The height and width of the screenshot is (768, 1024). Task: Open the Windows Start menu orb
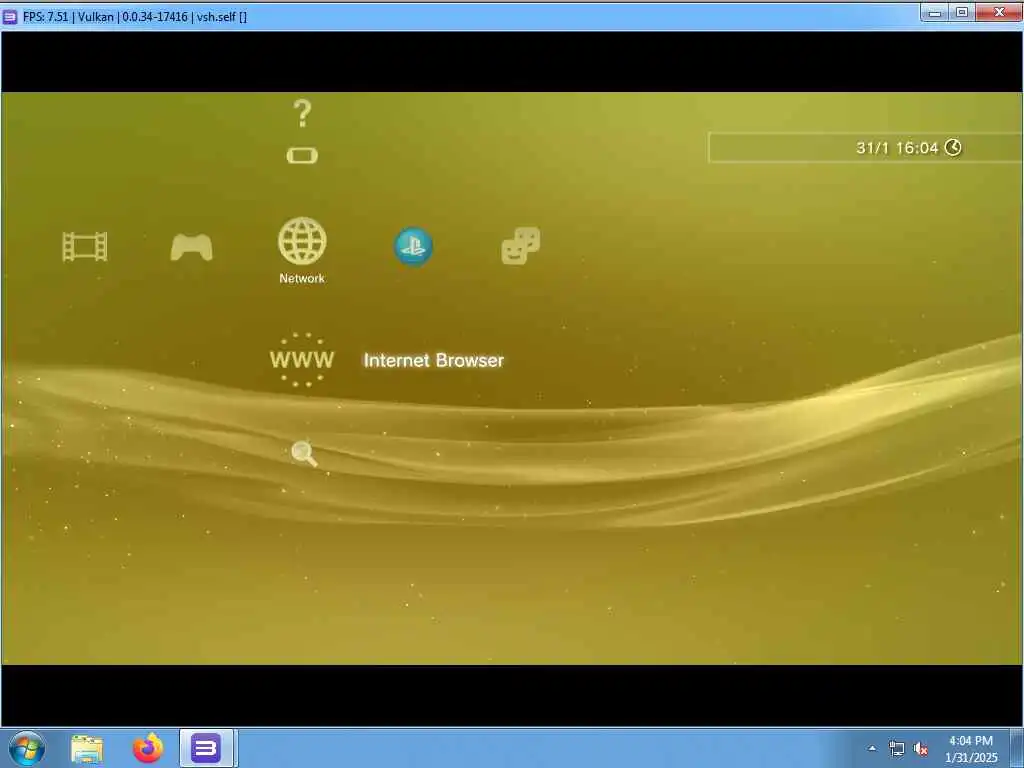27,748
